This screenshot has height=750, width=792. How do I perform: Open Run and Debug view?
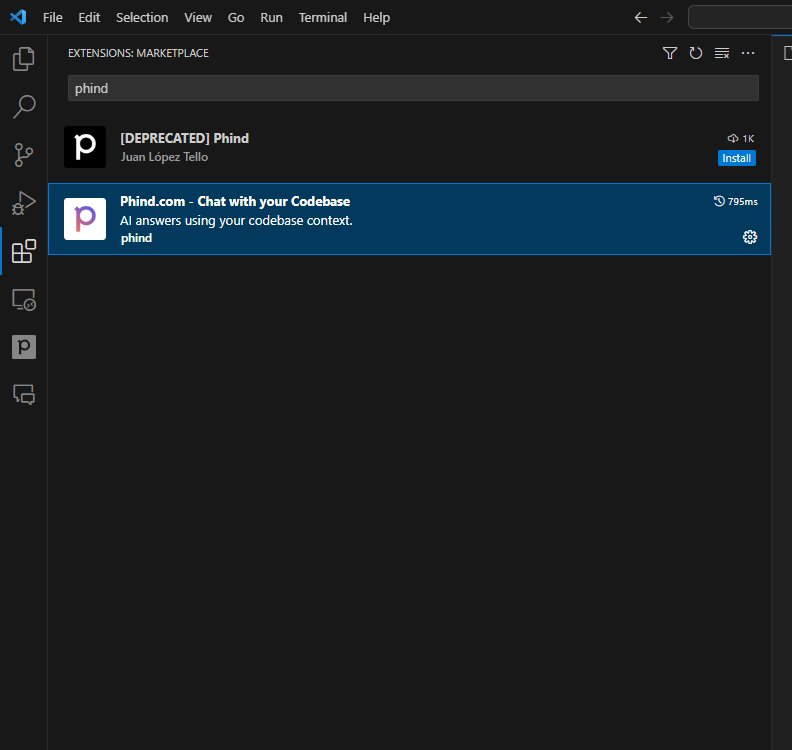(23, 203)
